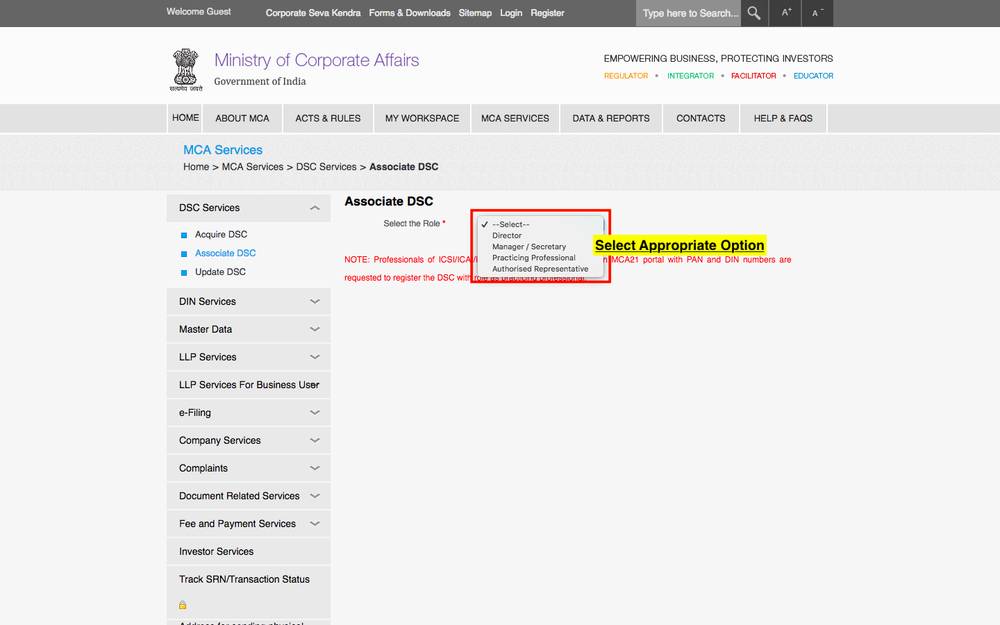The height and width of the screenshot is (625, 1000).
Task: Open ABOUT MCA menu
Action: pyautogui.click(x=242, y=119)
